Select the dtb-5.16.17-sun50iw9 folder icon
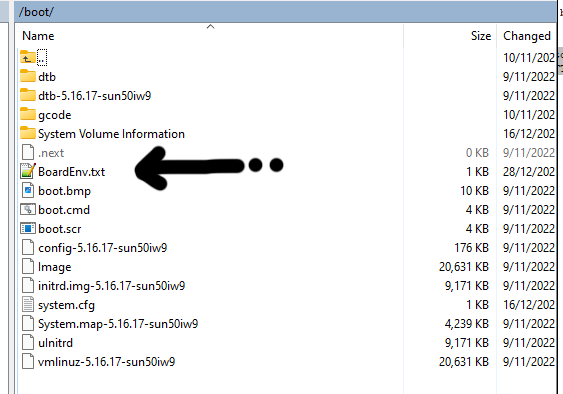The height and width of the screenshot is (394, 563). (28, 96)
